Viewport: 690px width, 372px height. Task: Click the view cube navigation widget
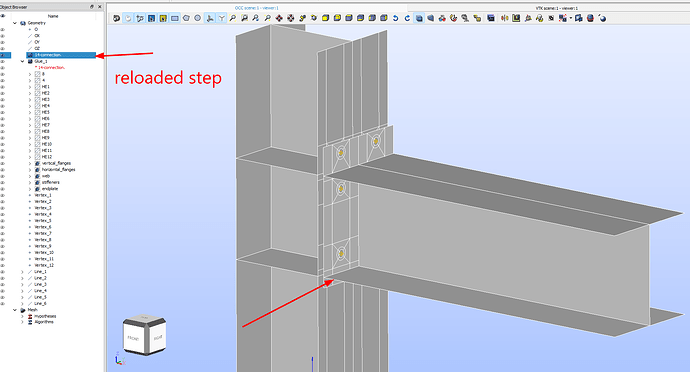click(144, 335)
